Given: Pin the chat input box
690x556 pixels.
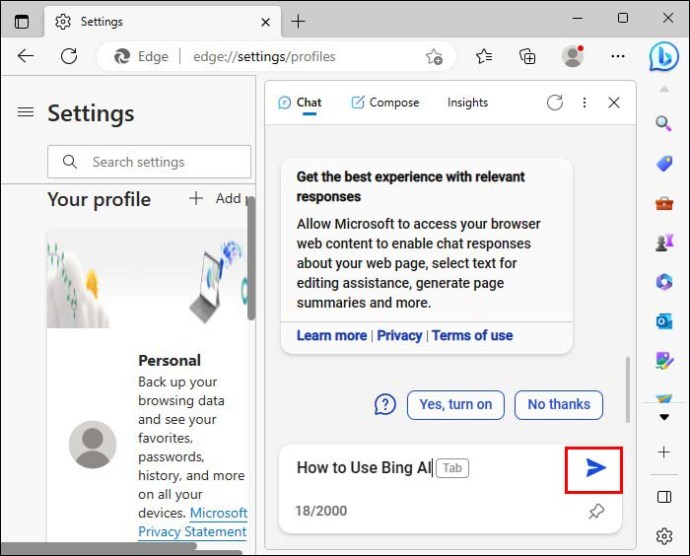Looking at the screenshot, I should click(x=596, y=511).
